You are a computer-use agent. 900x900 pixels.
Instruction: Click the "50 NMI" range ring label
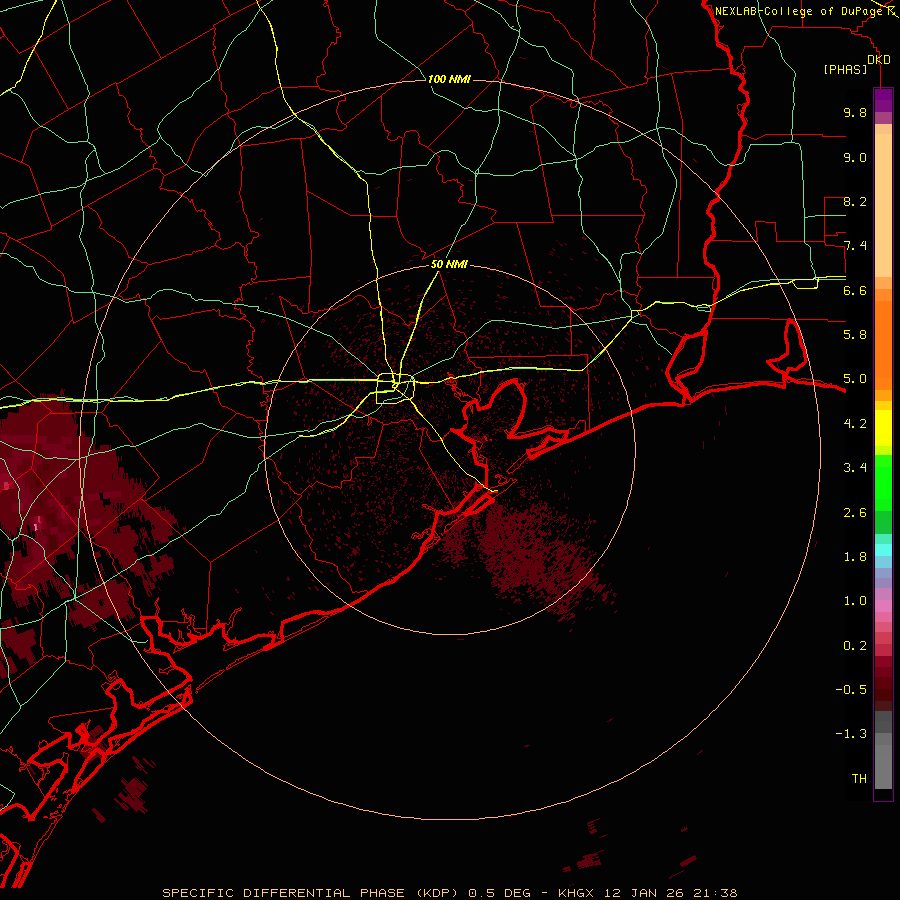click(449, 265)
